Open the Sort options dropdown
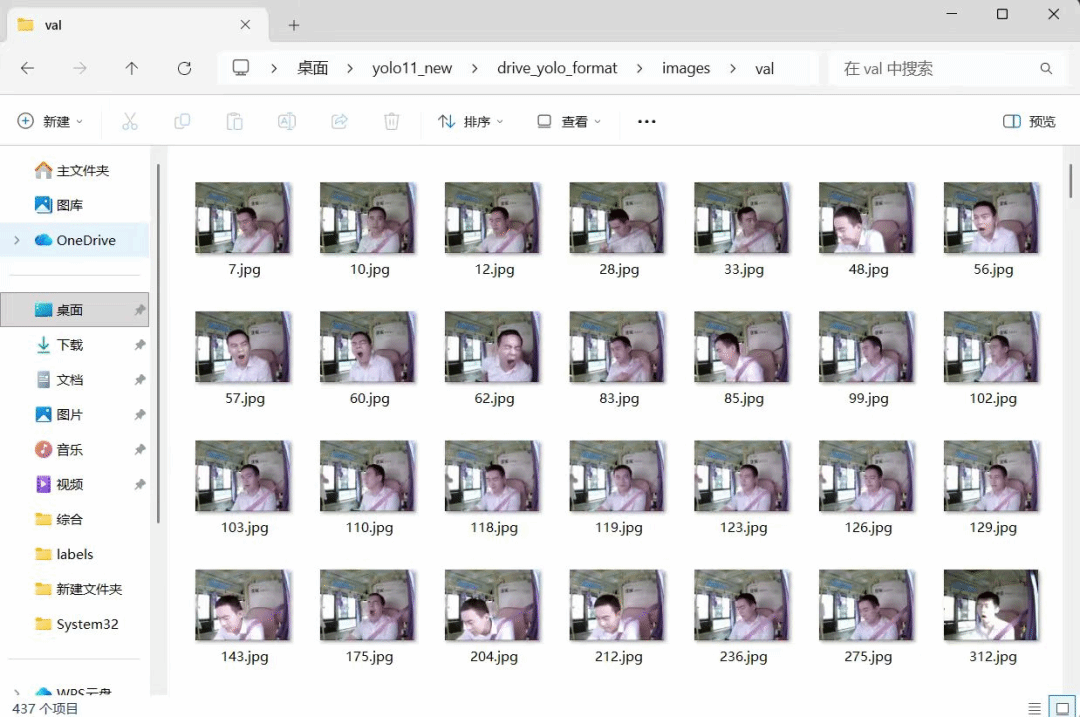This screenshot has height=717, width=1080. click(471, 122)
